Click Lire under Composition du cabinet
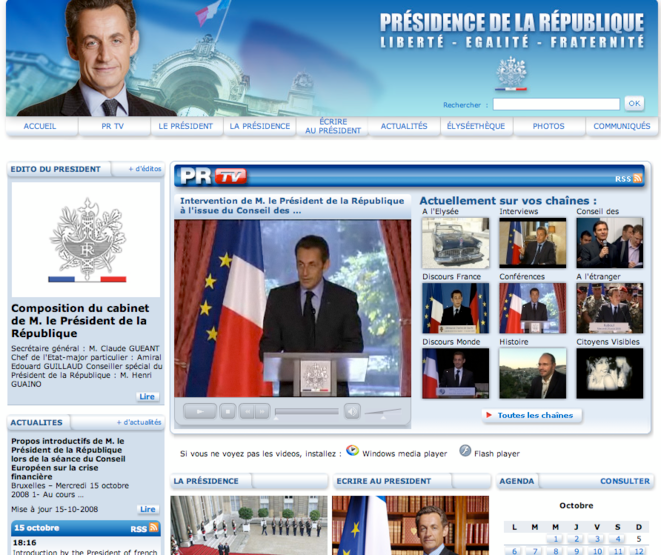The image size is (661, 555). click(147, 397)
